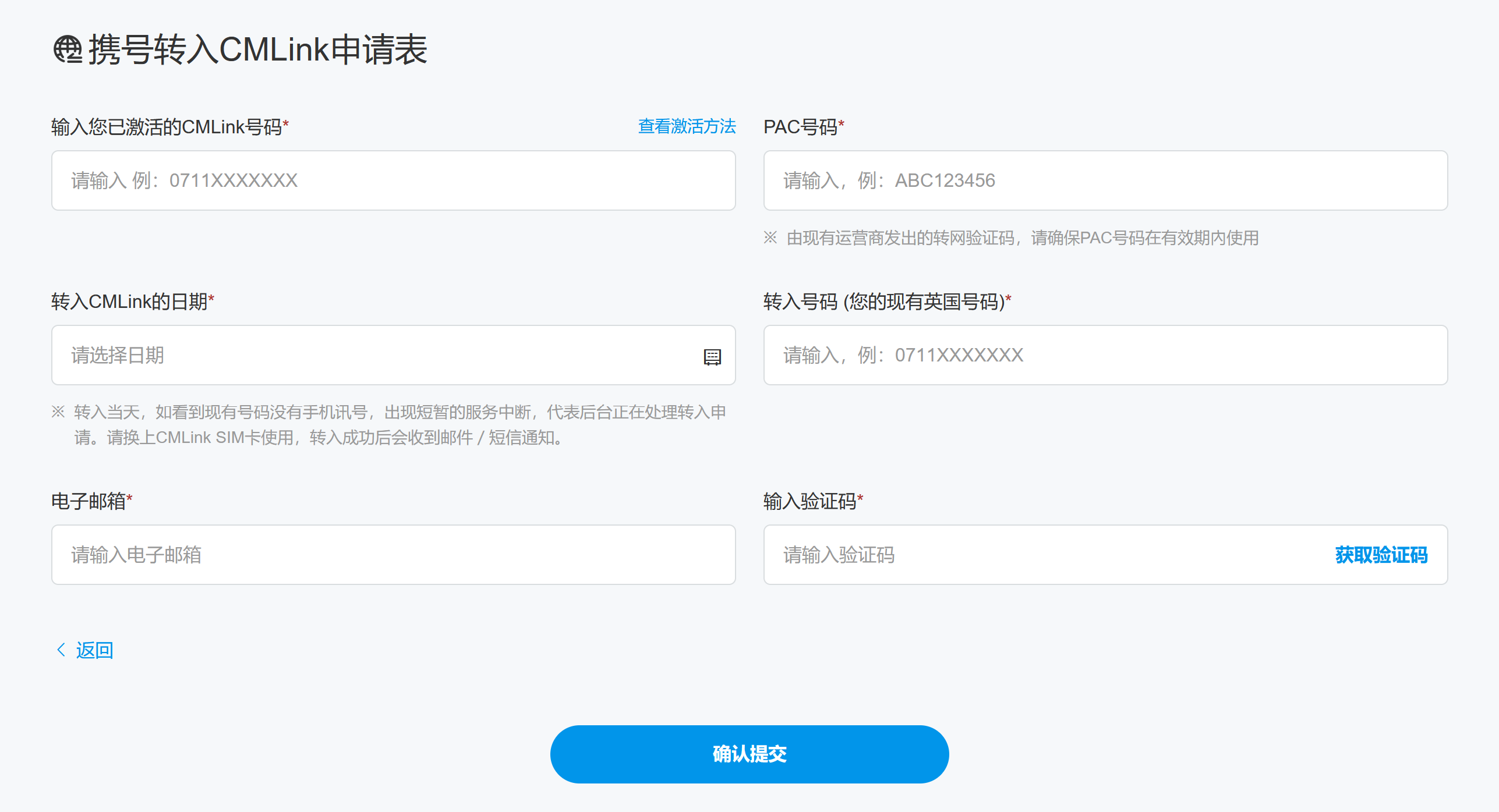The width and height of the screenshot is (1499, 812).
Task: Click the 获取验证码 button
Action: [1381, 555]
